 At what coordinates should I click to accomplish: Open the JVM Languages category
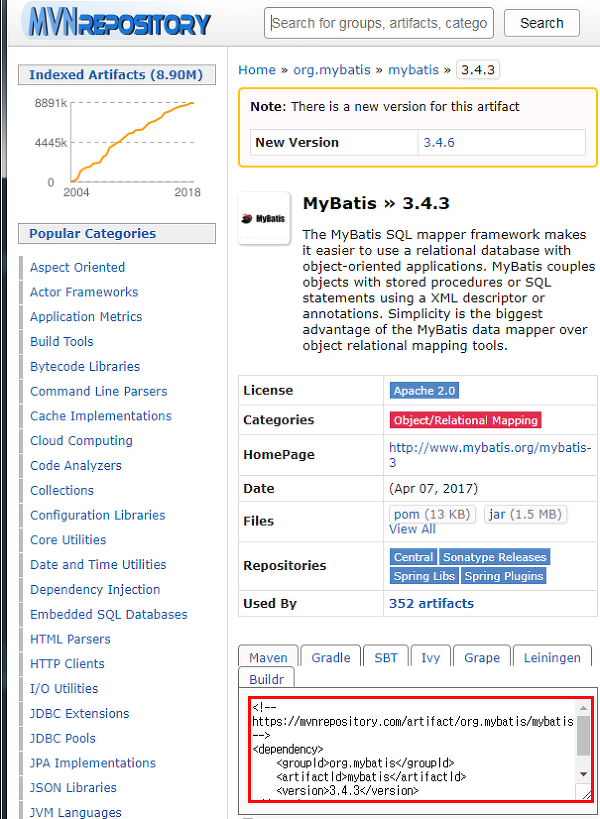tap(76, 813)
